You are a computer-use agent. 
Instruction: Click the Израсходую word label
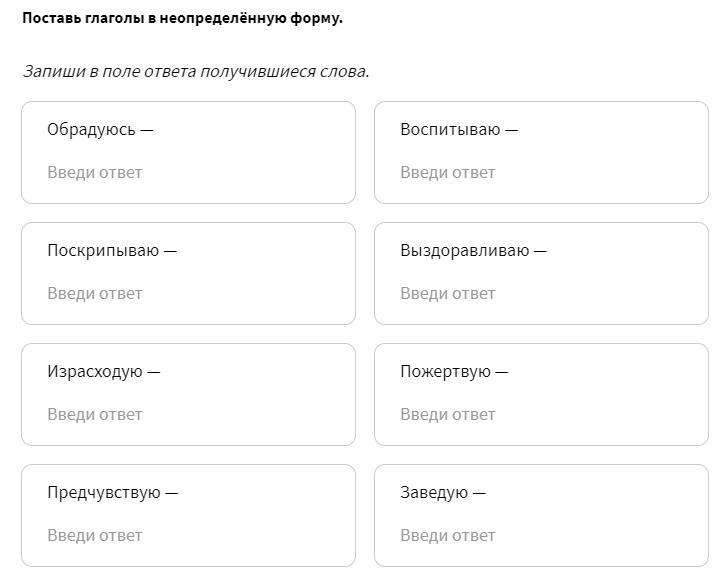(x=94, y=372)
